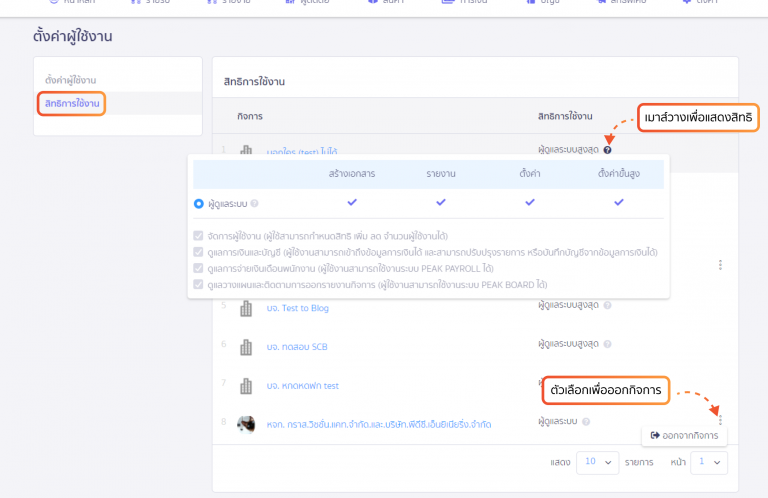This screenshot has width=768, height=498.
Task: Toggle ดูแลการเงินและบัญชี checkbox
Action: point(199,253)
